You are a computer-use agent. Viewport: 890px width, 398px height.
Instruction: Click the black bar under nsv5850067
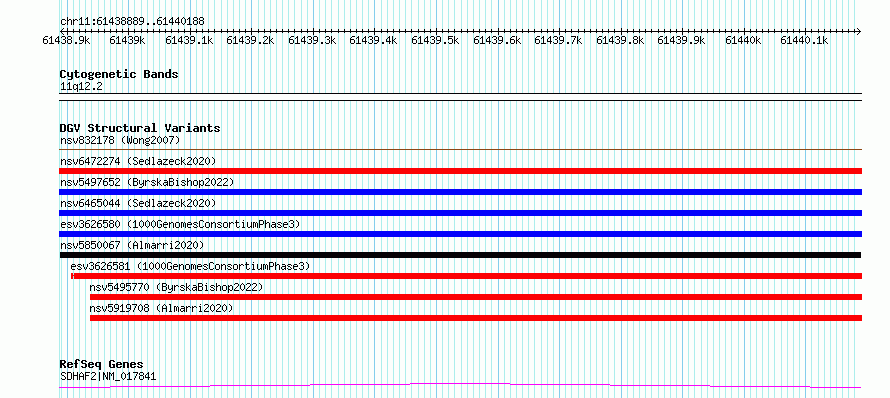[x=460, y=255]
